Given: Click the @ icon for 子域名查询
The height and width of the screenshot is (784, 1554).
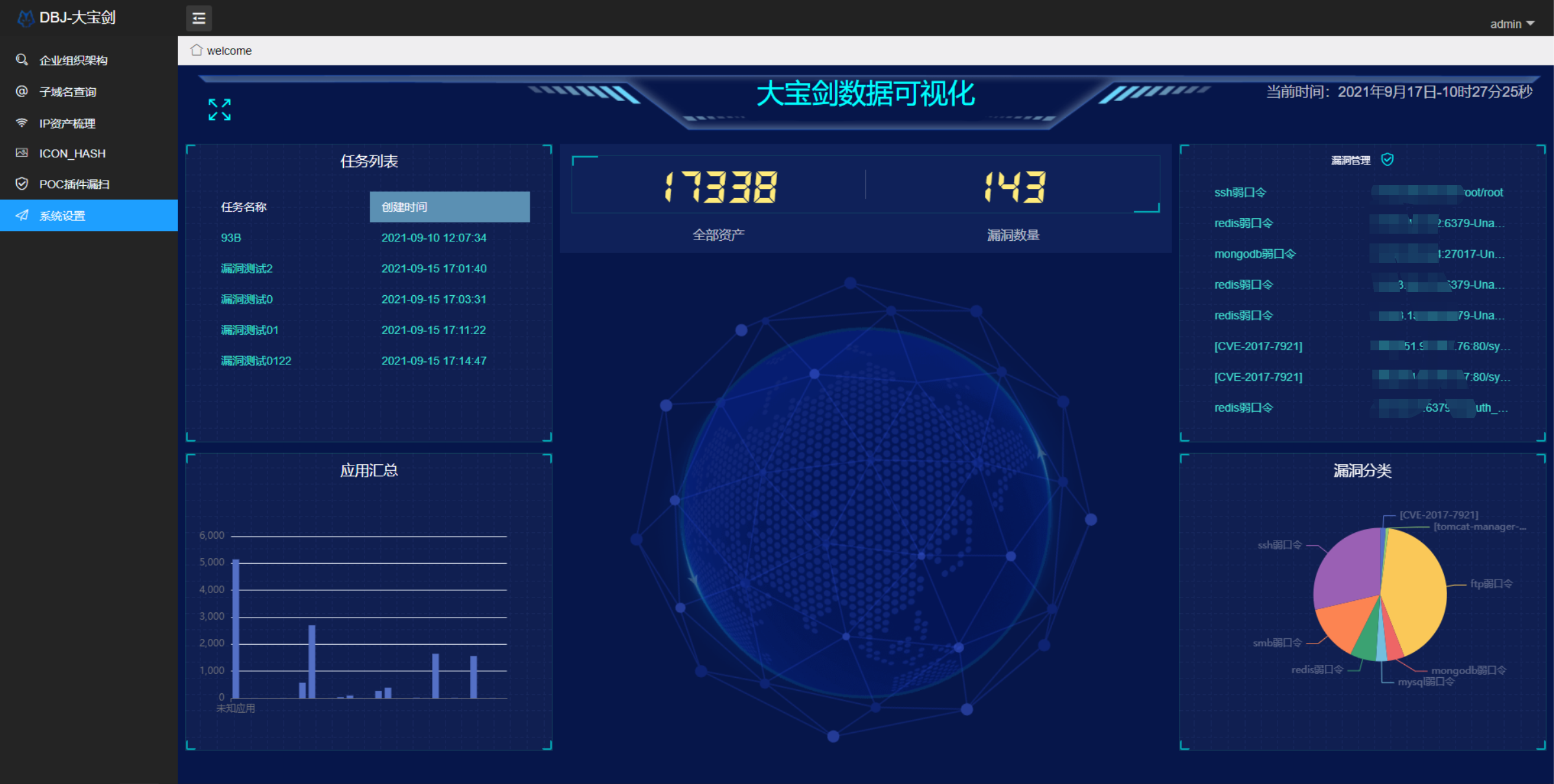Looking at the screenshot, I should pyautogui.click(x=22, y=91).
